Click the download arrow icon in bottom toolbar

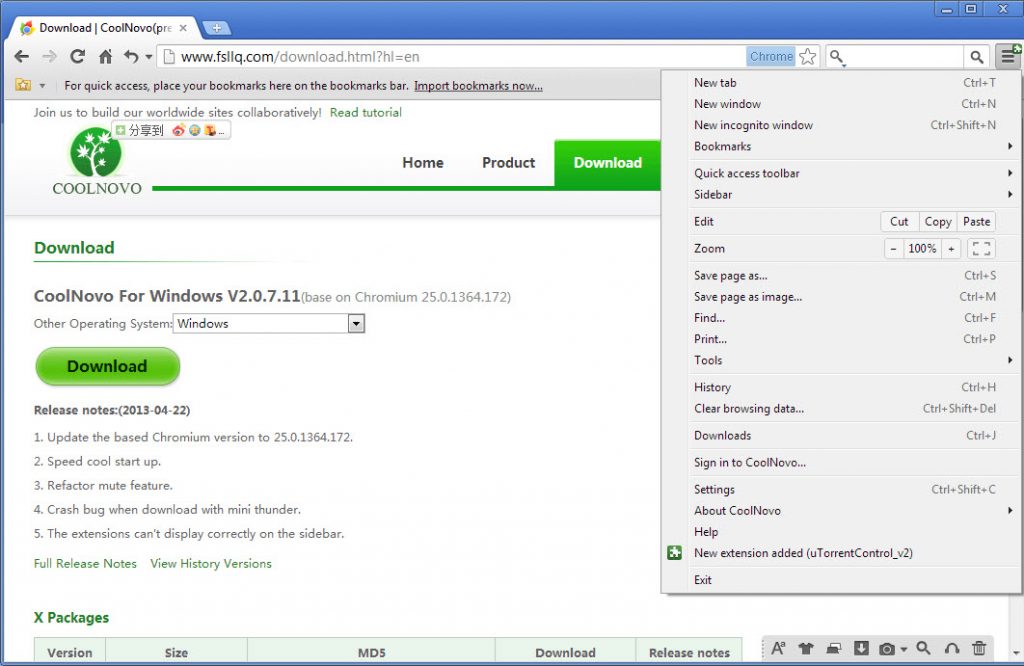tap(861, 648)
